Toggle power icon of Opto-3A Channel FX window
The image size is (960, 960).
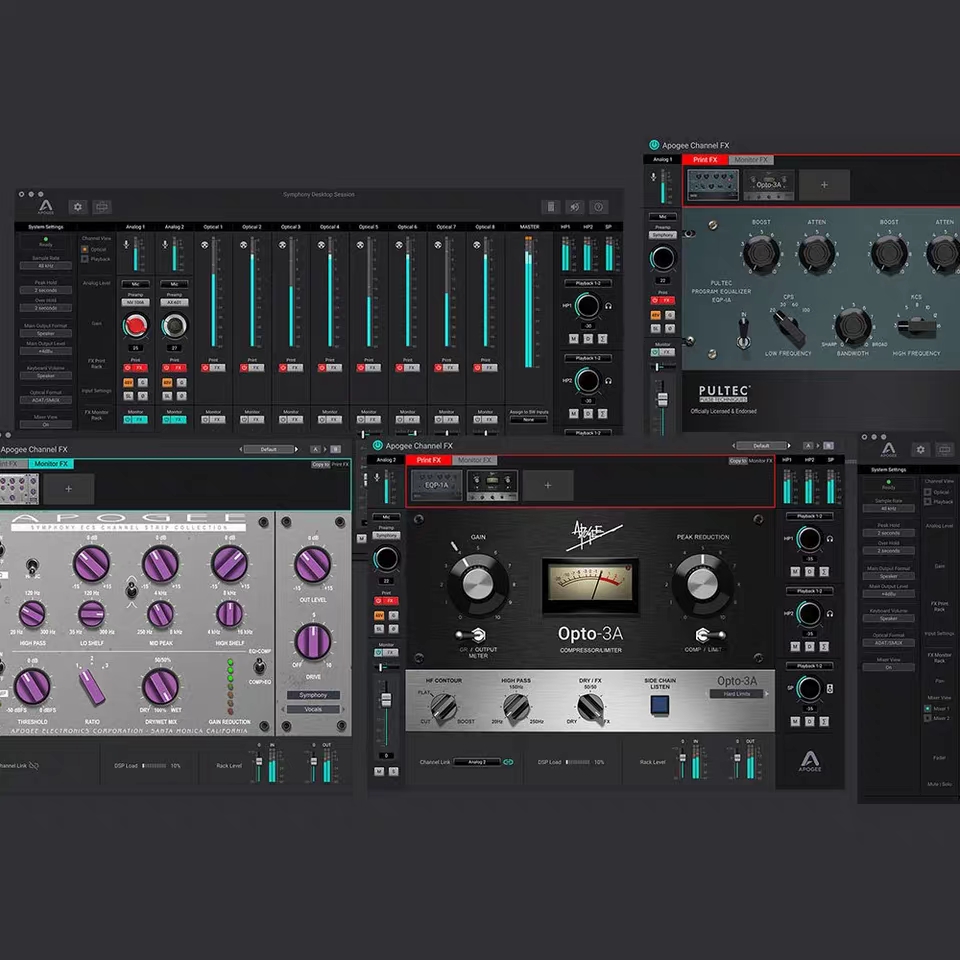tap(378, 445)
